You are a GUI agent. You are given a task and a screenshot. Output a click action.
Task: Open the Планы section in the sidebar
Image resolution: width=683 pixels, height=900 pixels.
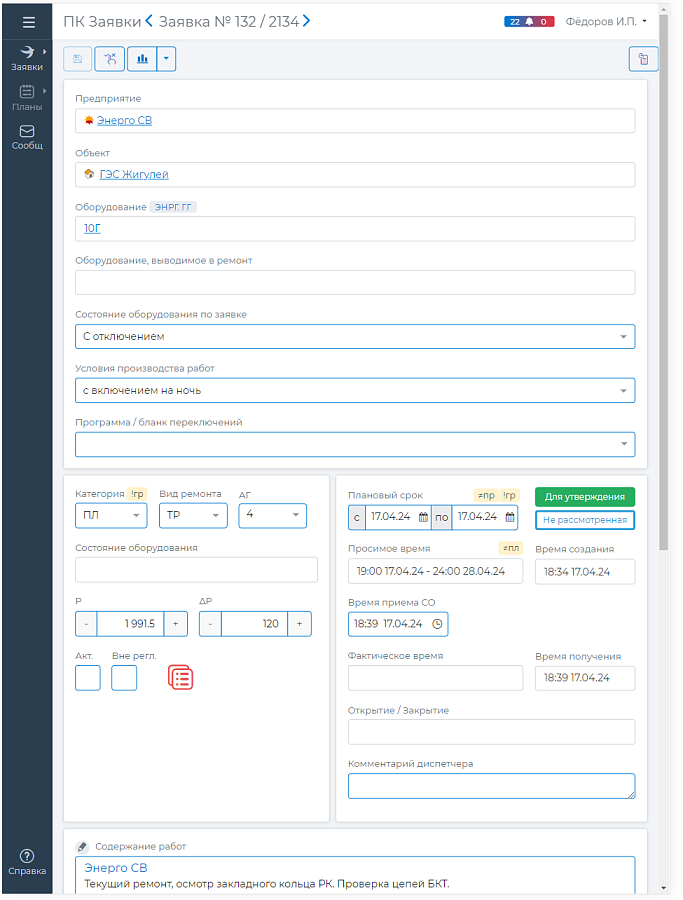click(x=27, y=98)
